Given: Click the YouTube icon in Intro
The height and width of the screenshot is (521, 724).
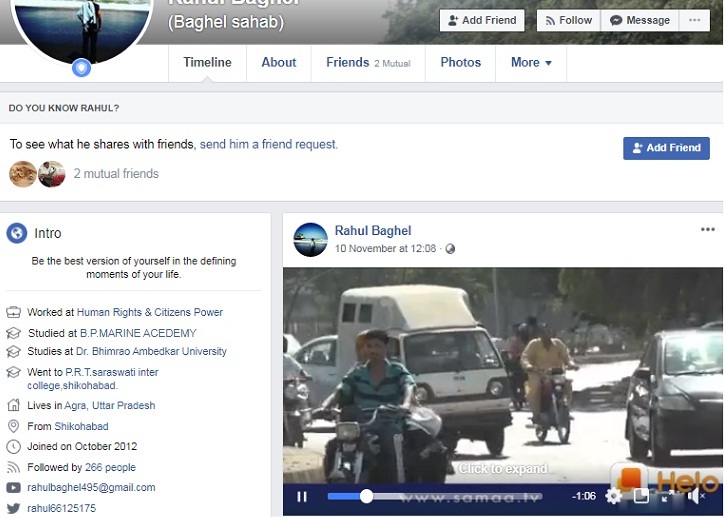Looking at the screenshot, I should (13, 488).
